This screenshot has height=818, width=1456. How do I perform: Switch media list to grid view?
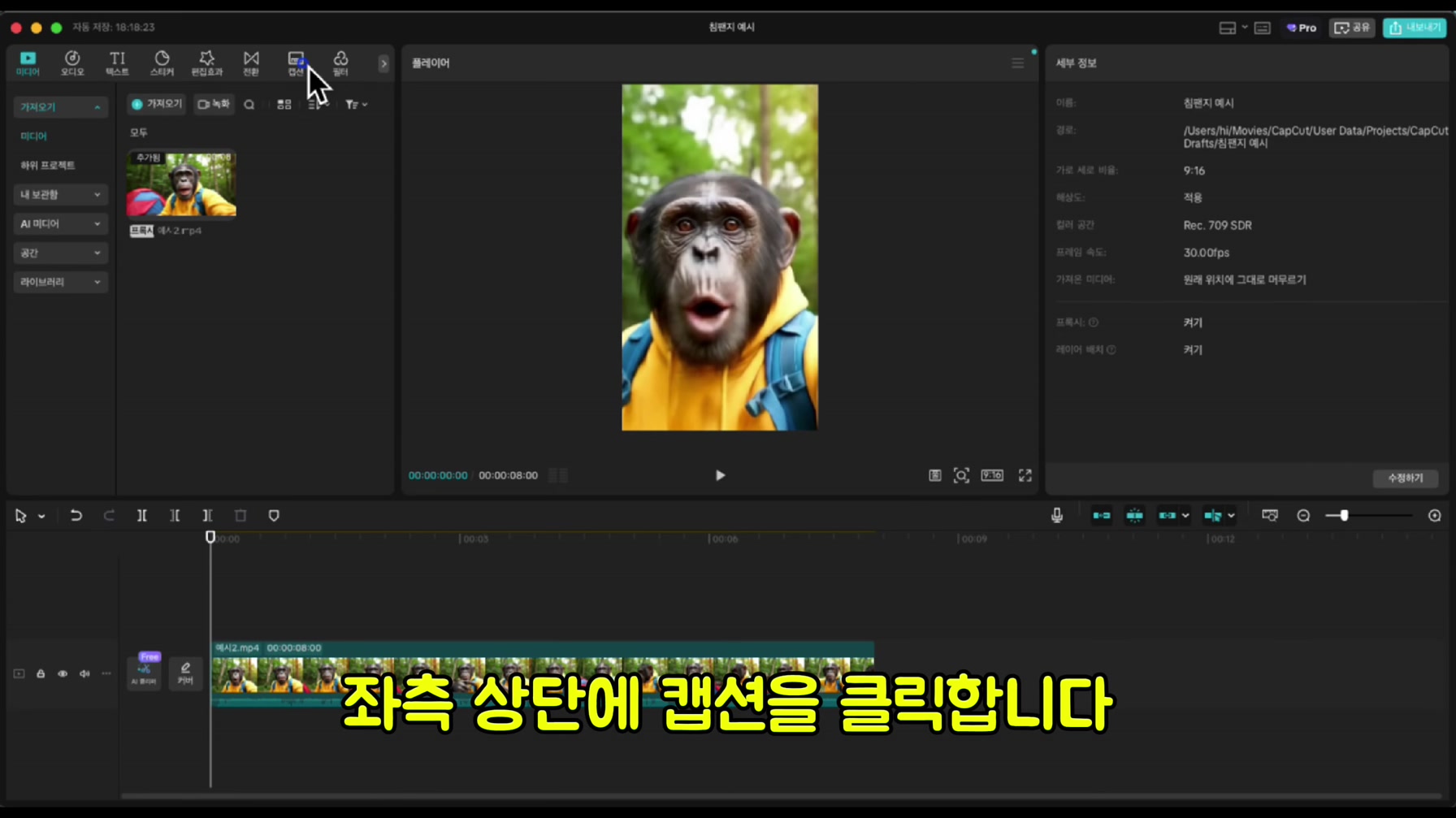coord(284,105)
